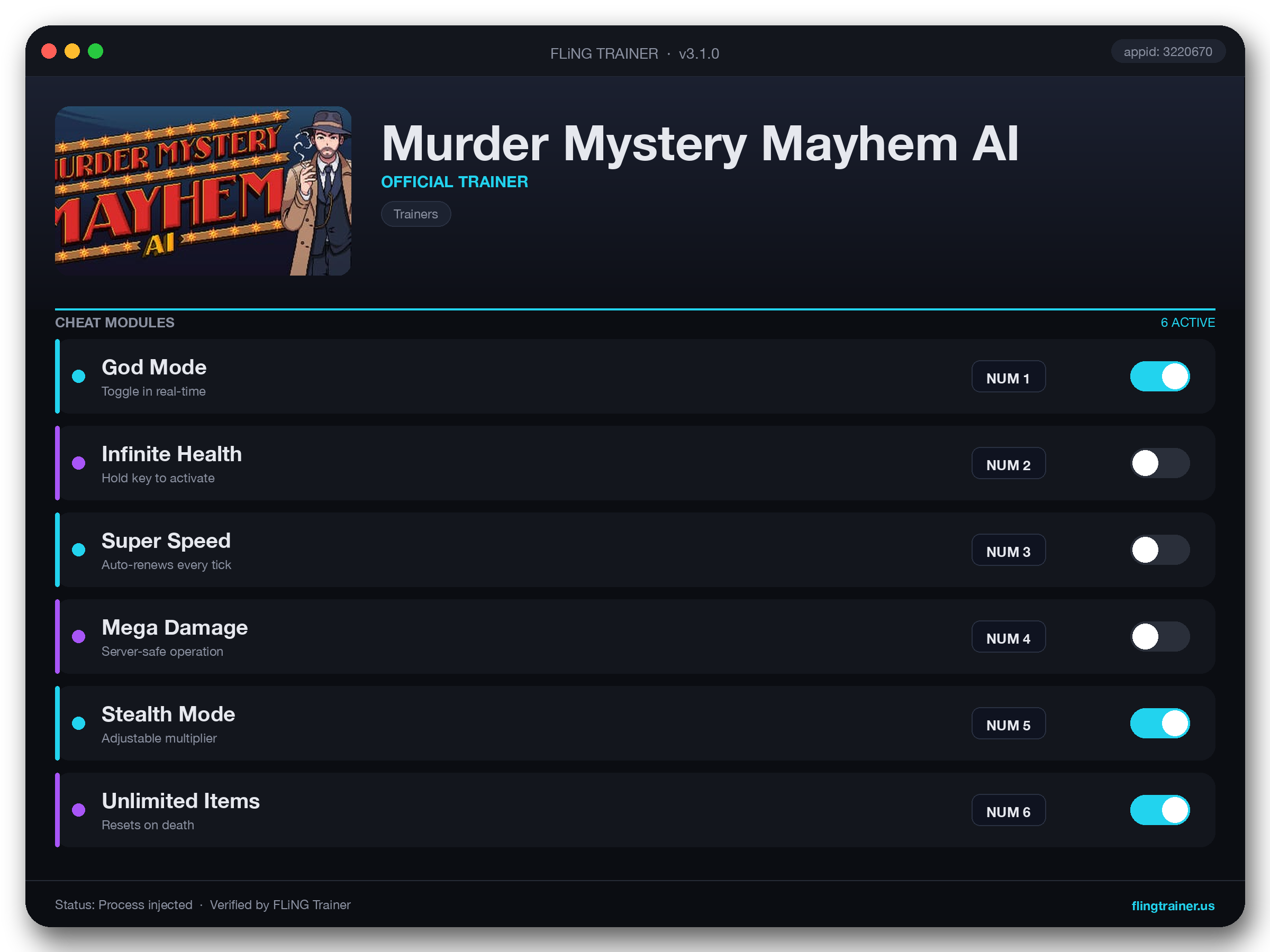Minimize the window with yellow button
The width and height of the screenshot is (1270, 952).
tap(72, 51)
